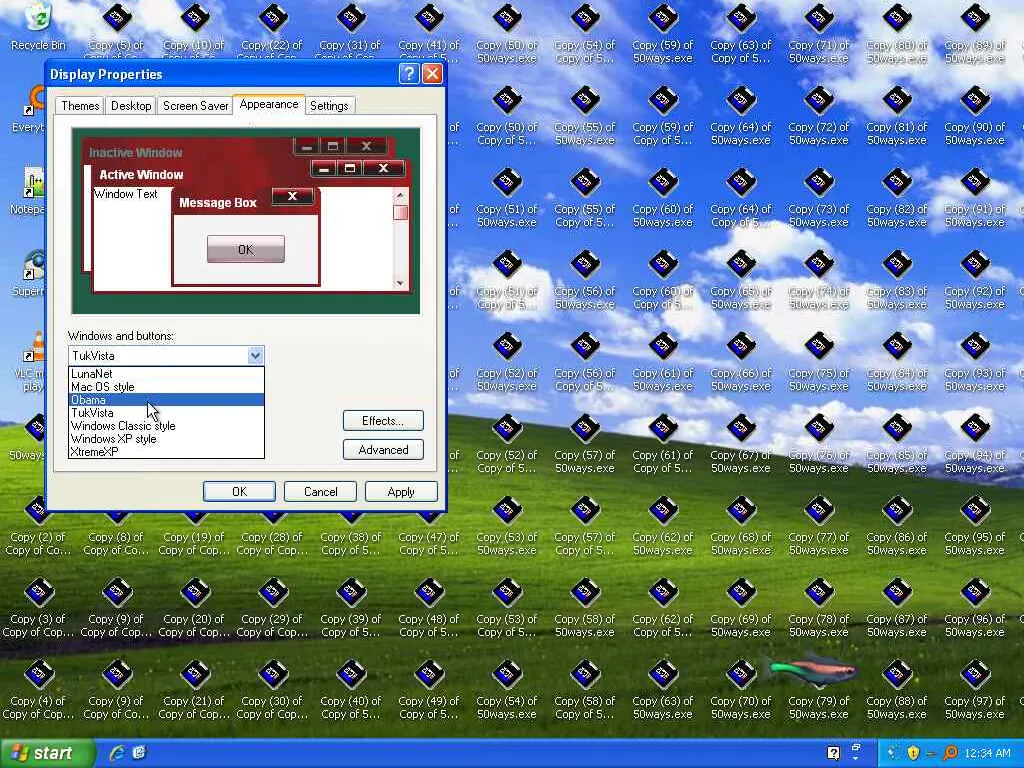
Task: Select the Copy (77) of 50ways.exe icon
Action: [x=818, y=525]
